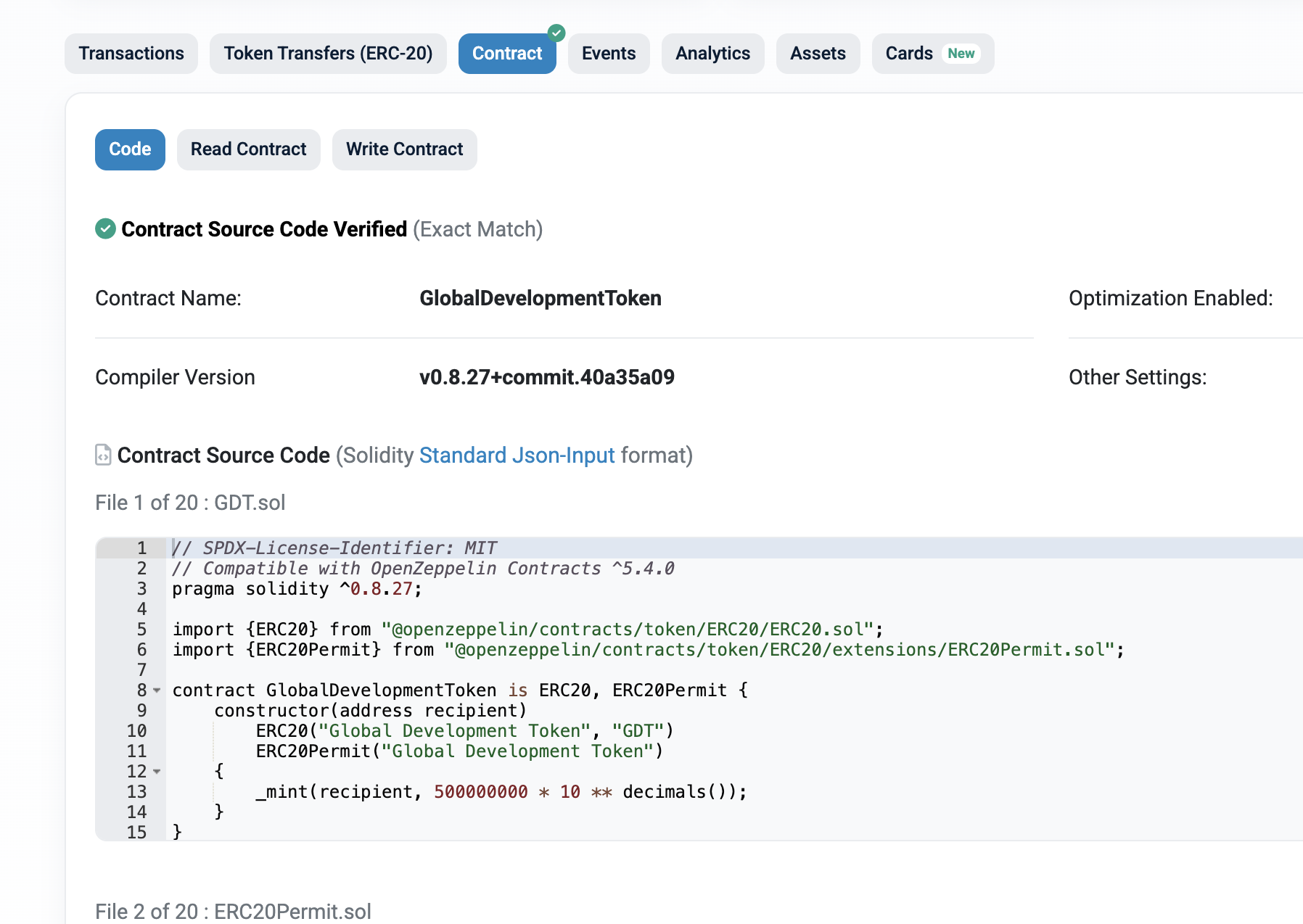Click the file icon beside Contract Source Code
This screenshot has width=1303, height=924.
tap(103, 455)
